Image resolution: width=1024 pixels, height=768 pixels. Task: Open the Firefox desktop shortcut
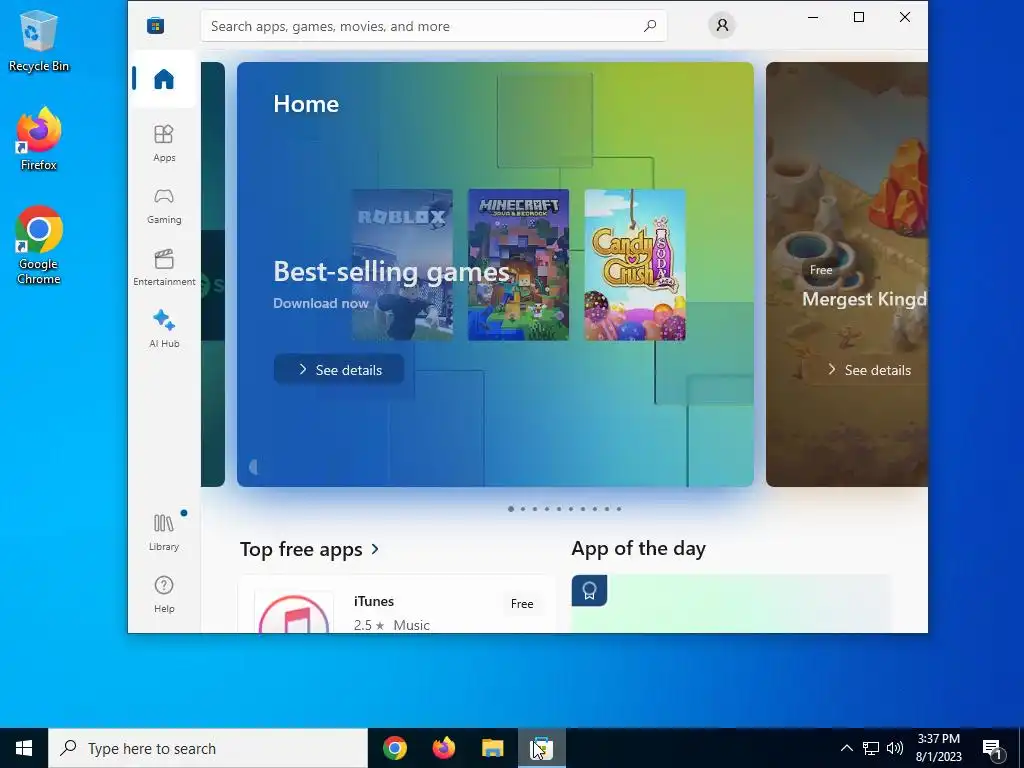39,139
